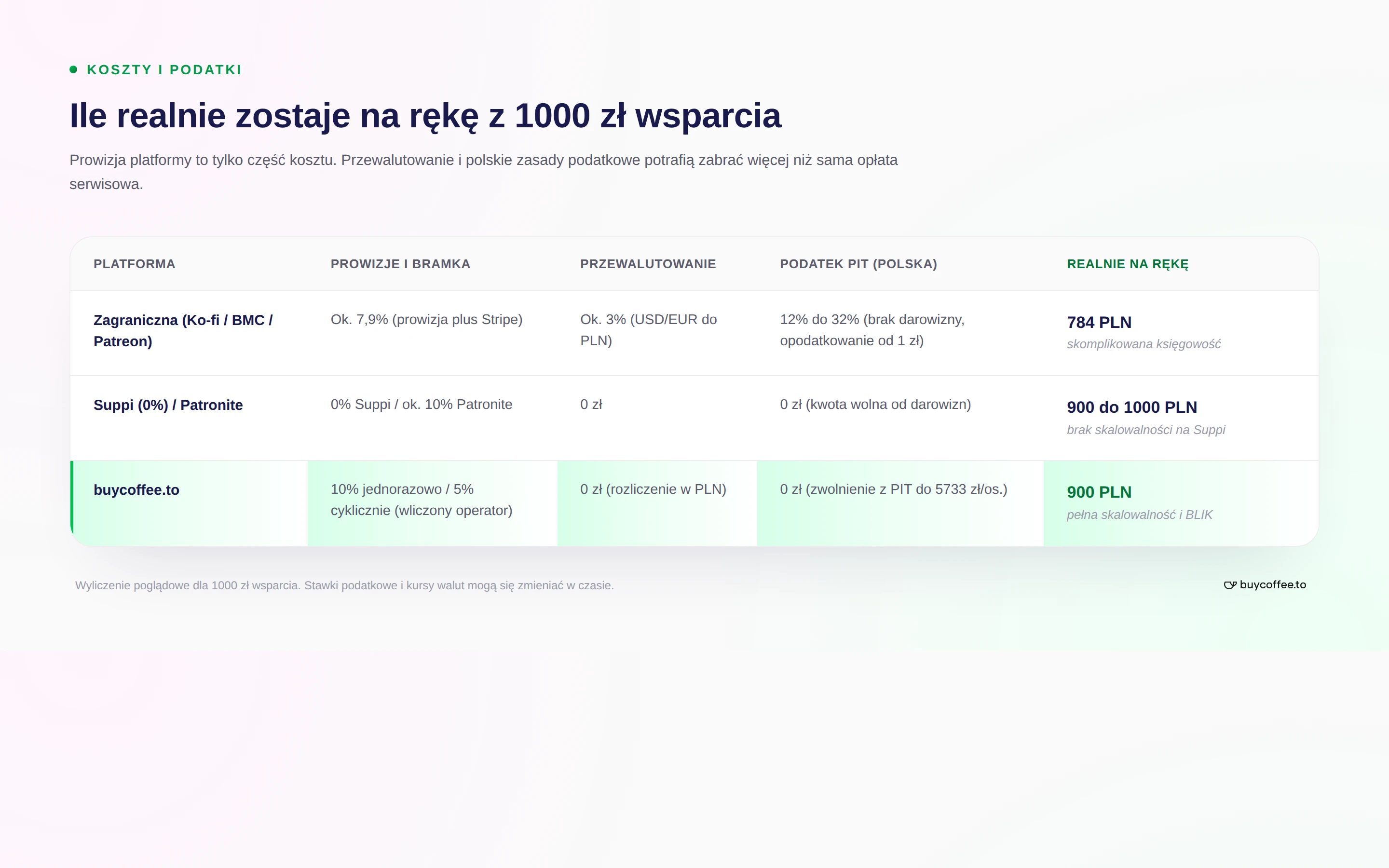
Task: Click the green '900 PLN' amount
Action: point(1099,492)
